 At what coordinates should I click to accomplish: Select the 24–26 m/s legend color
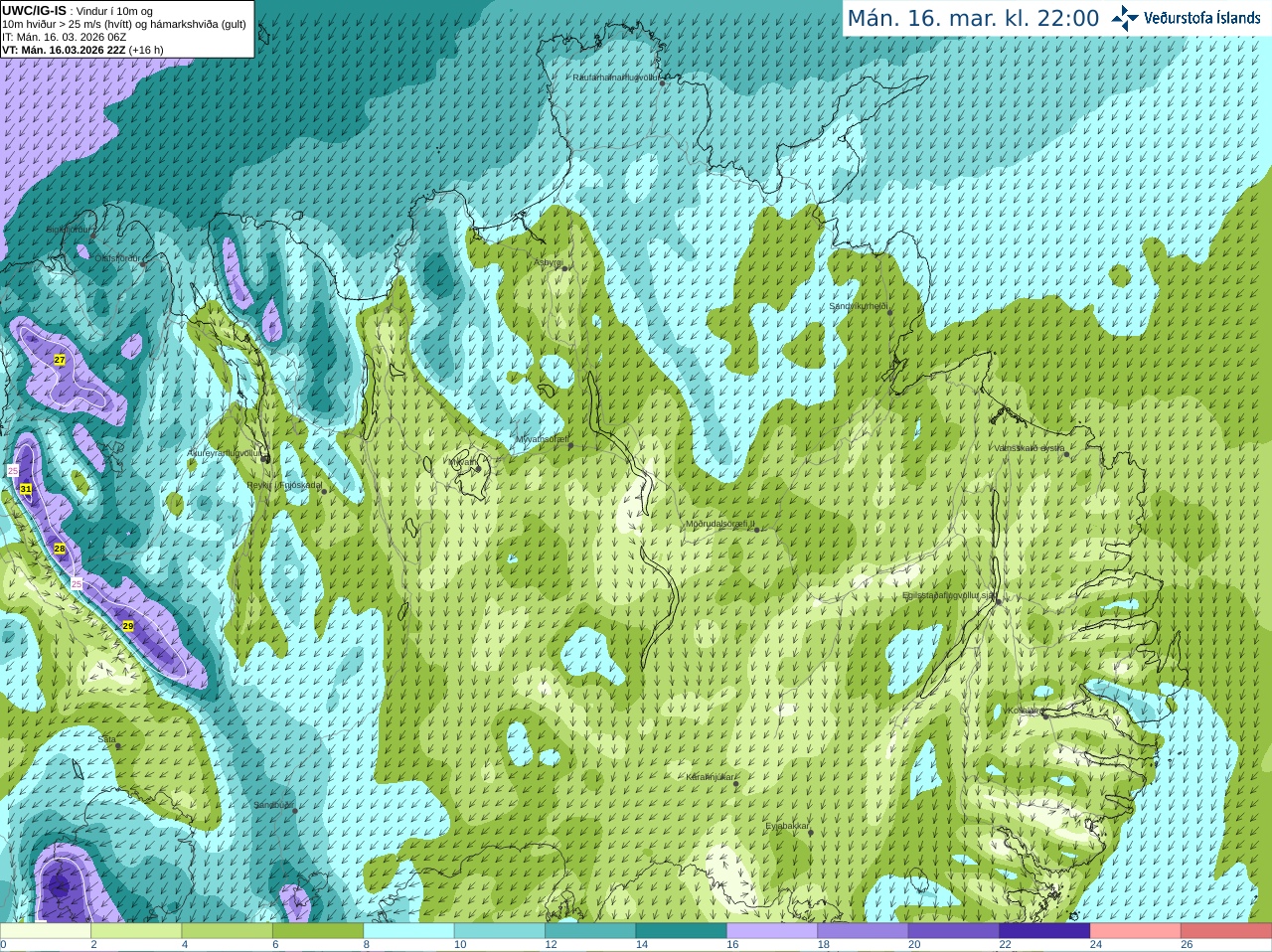[x=1135, y=931]
